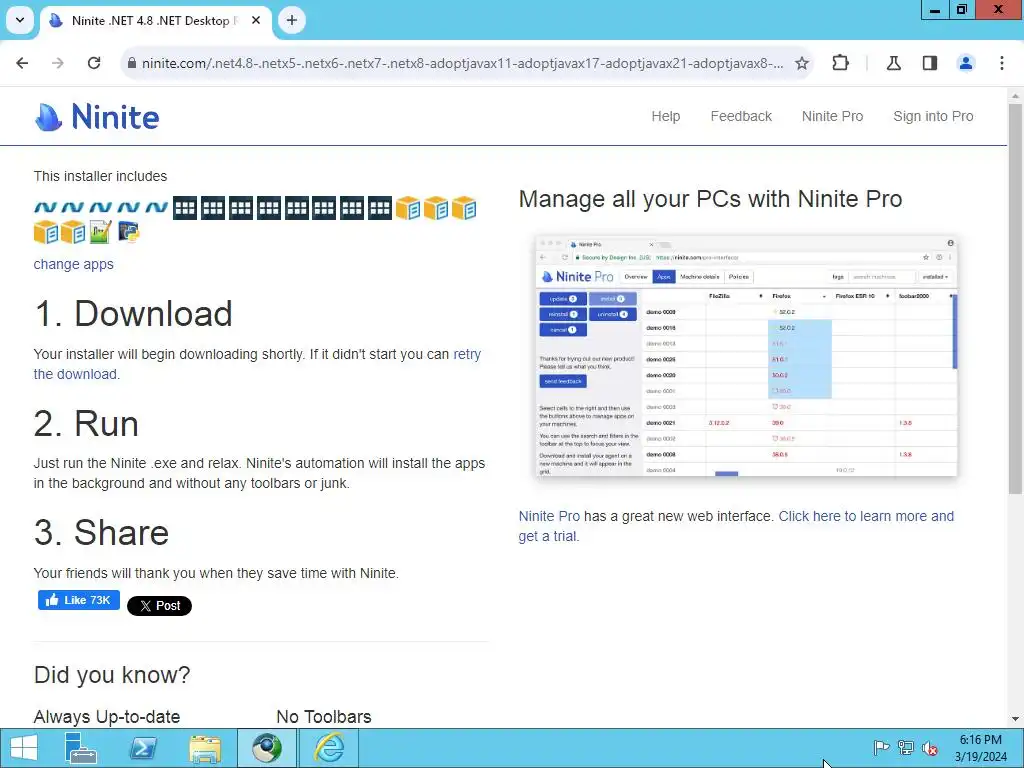
Task: Launch PowerShell from the taskbar
Action: pyautogui.click(x=143, y=748)
